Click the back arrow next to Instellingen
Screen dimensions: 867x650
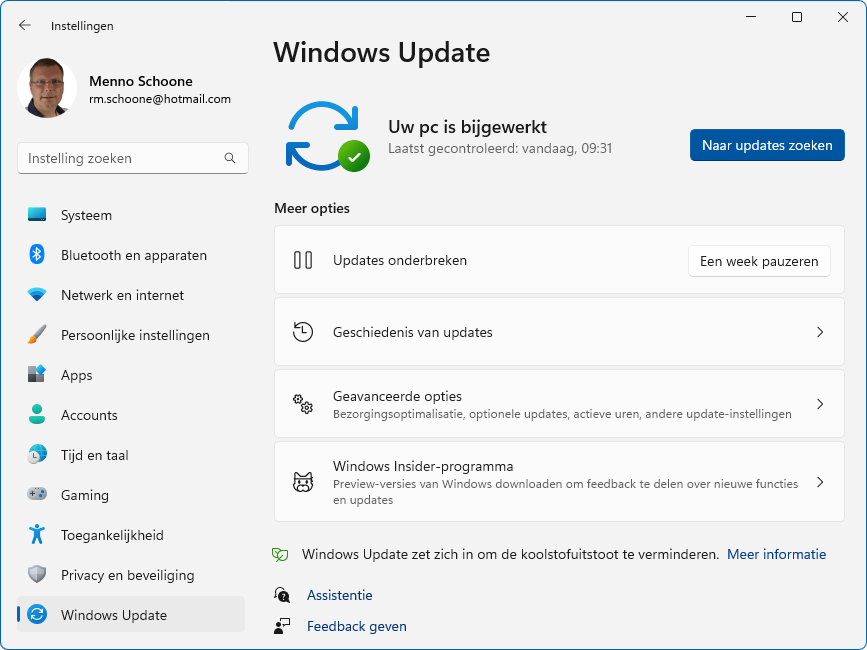[25, 25]
